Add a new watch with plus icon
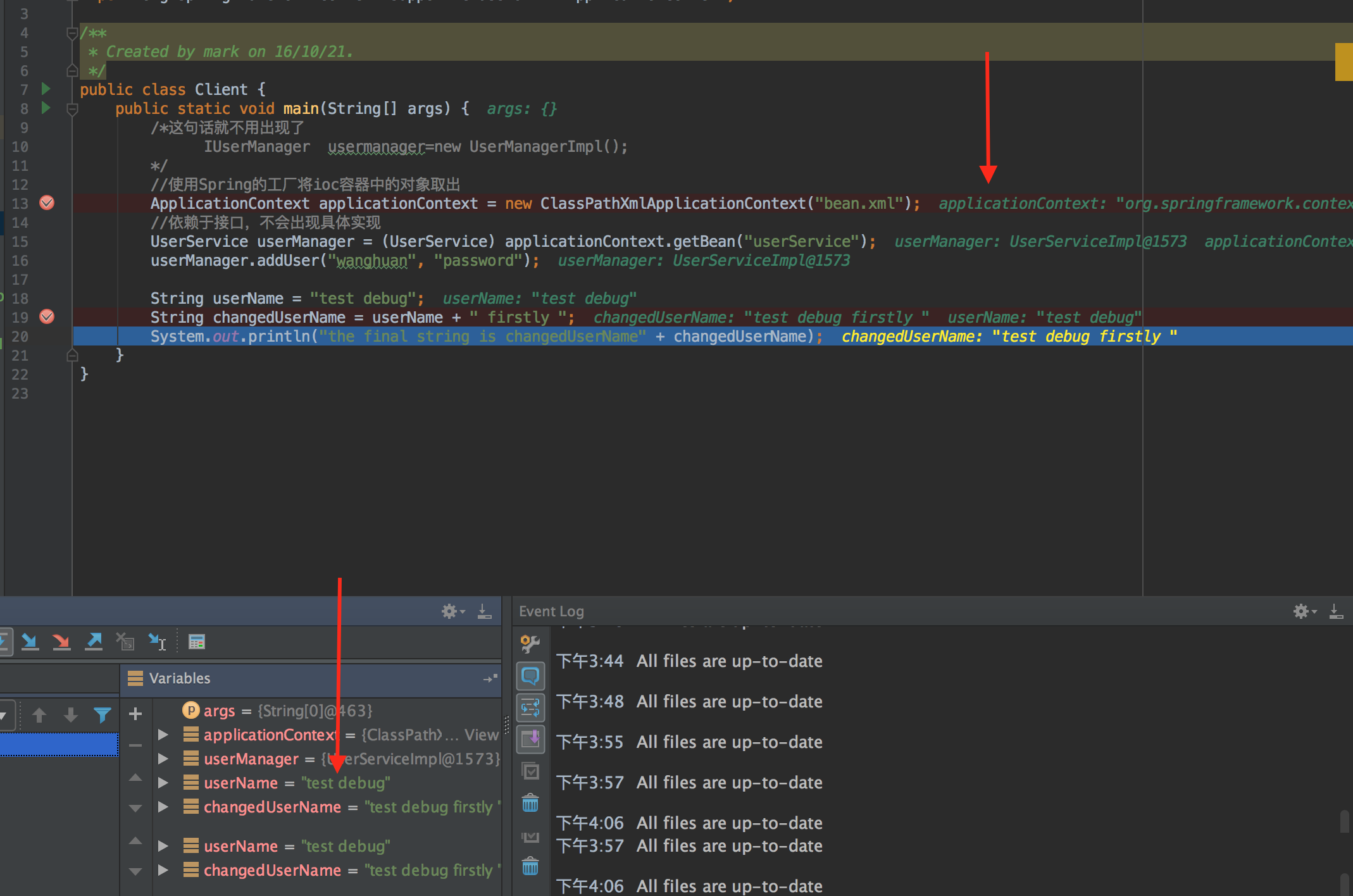 click(135, 714)
